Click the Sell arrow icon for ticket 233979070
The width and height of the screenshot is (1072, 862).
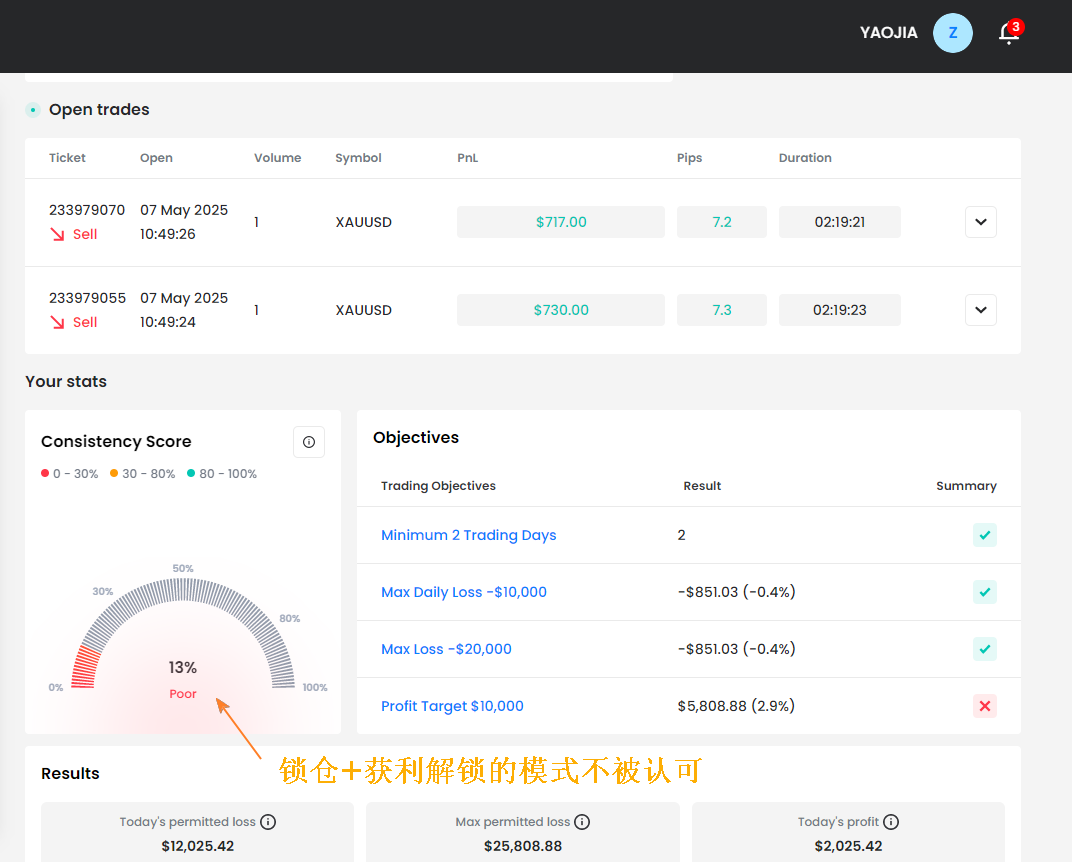pyautogui.click(x=57, y=234)
